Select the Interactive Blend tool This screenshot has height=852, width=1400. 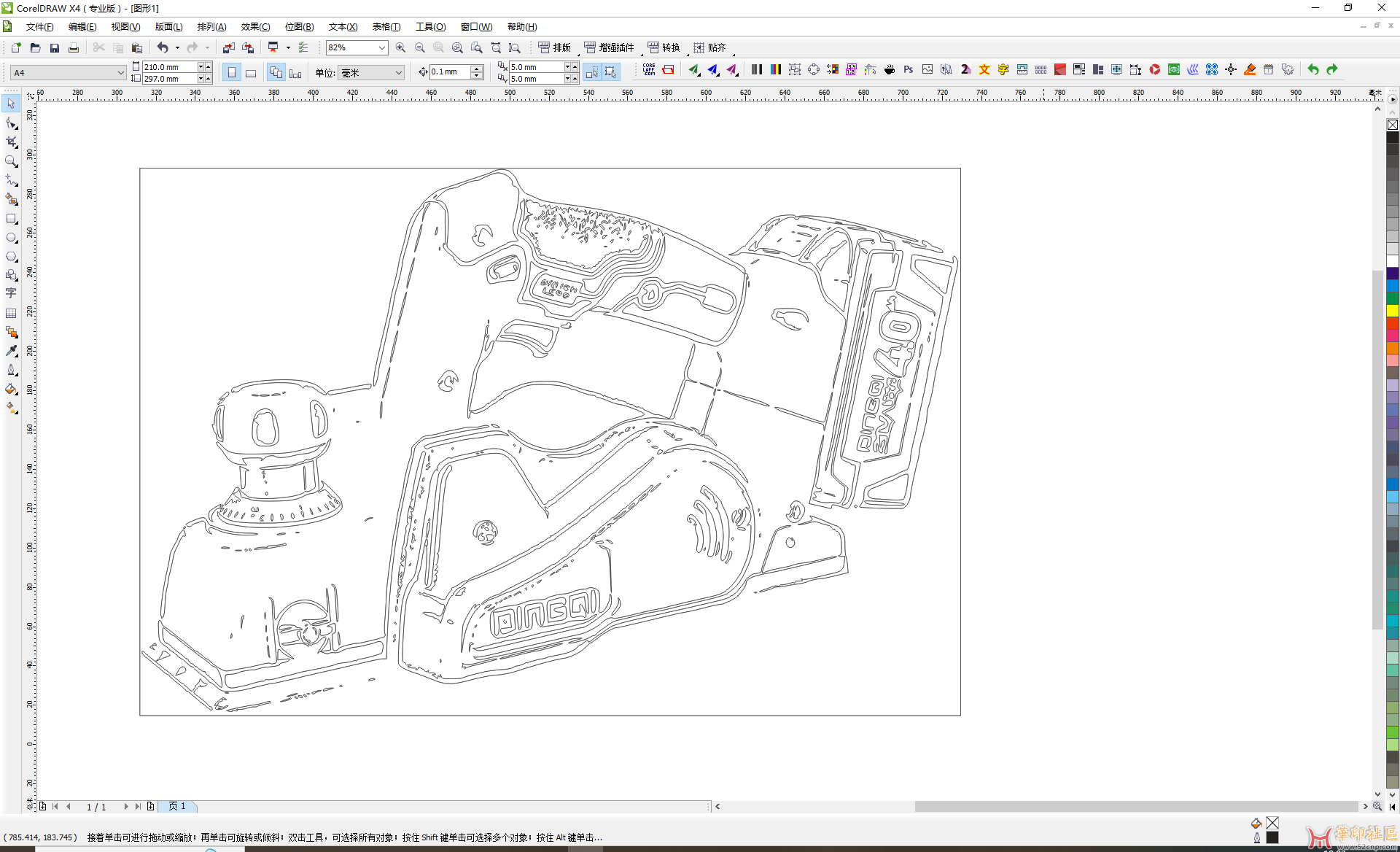11,332
